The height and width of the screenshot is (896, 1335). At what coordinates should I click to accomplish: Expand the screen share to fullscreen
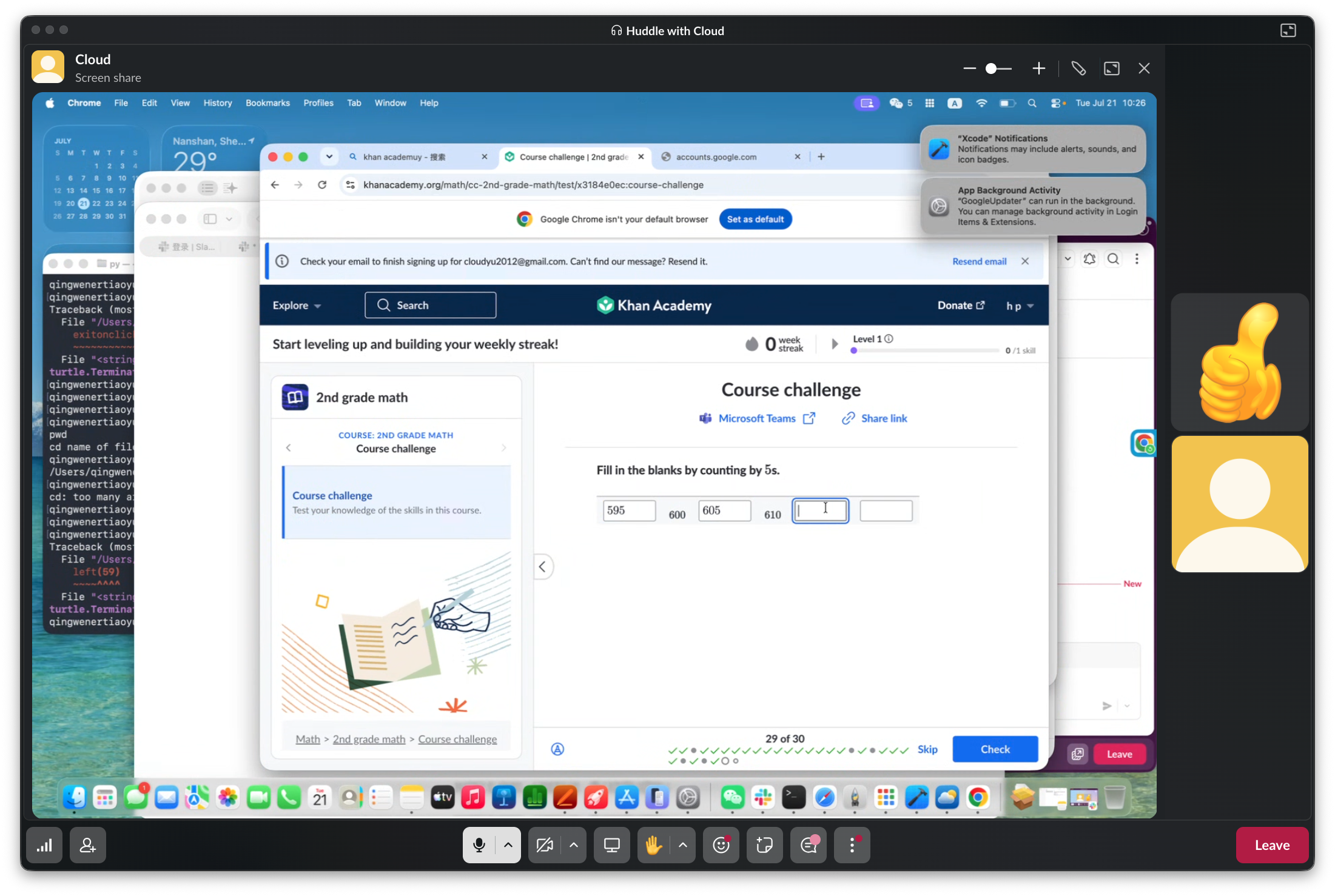pos(1112,69)
